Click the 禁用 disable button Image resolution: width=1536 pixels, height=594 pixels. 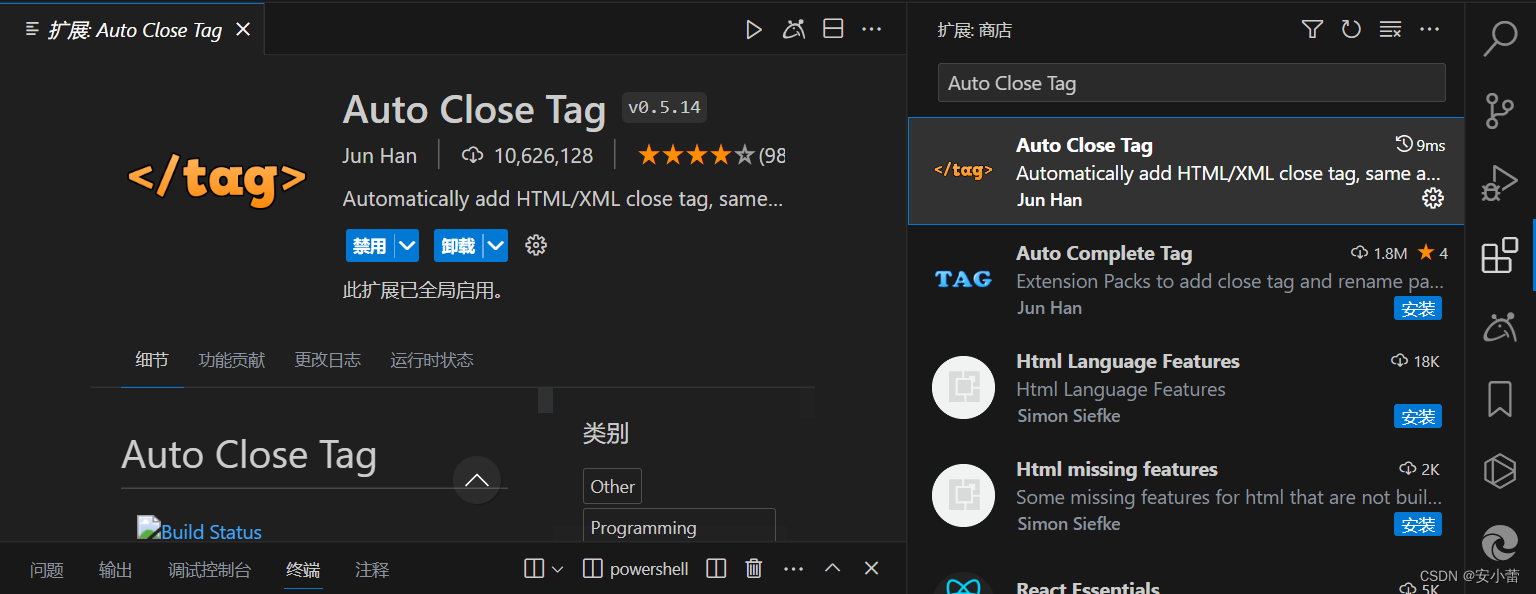(x=369, y=245)
